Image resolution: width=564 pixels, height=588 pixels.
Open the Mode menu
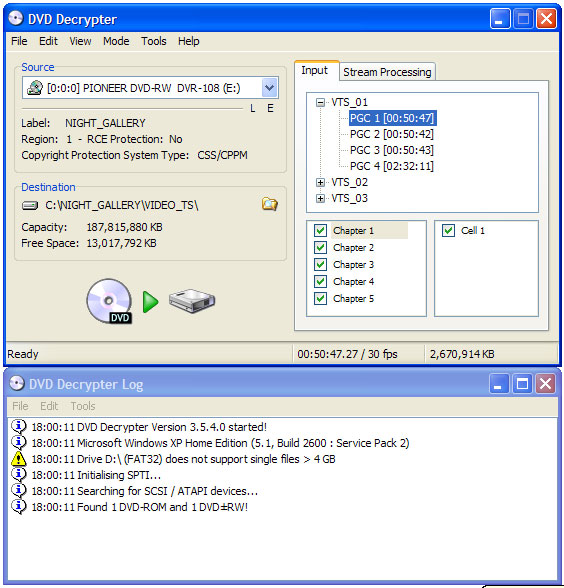(x=116, y=41)
